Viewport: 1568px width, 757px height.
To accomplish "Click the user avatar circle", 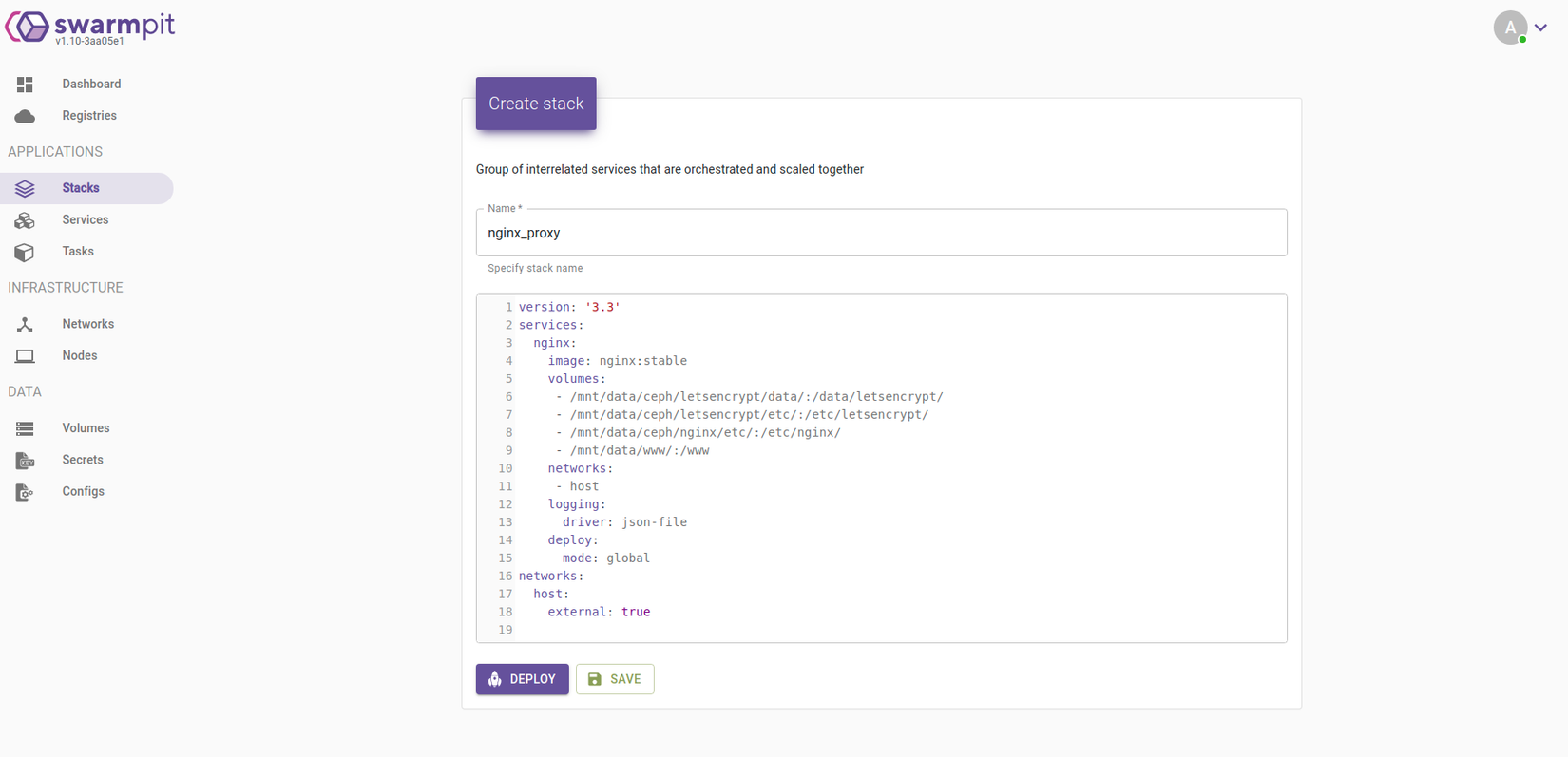I will click(x=1509, y=28).
